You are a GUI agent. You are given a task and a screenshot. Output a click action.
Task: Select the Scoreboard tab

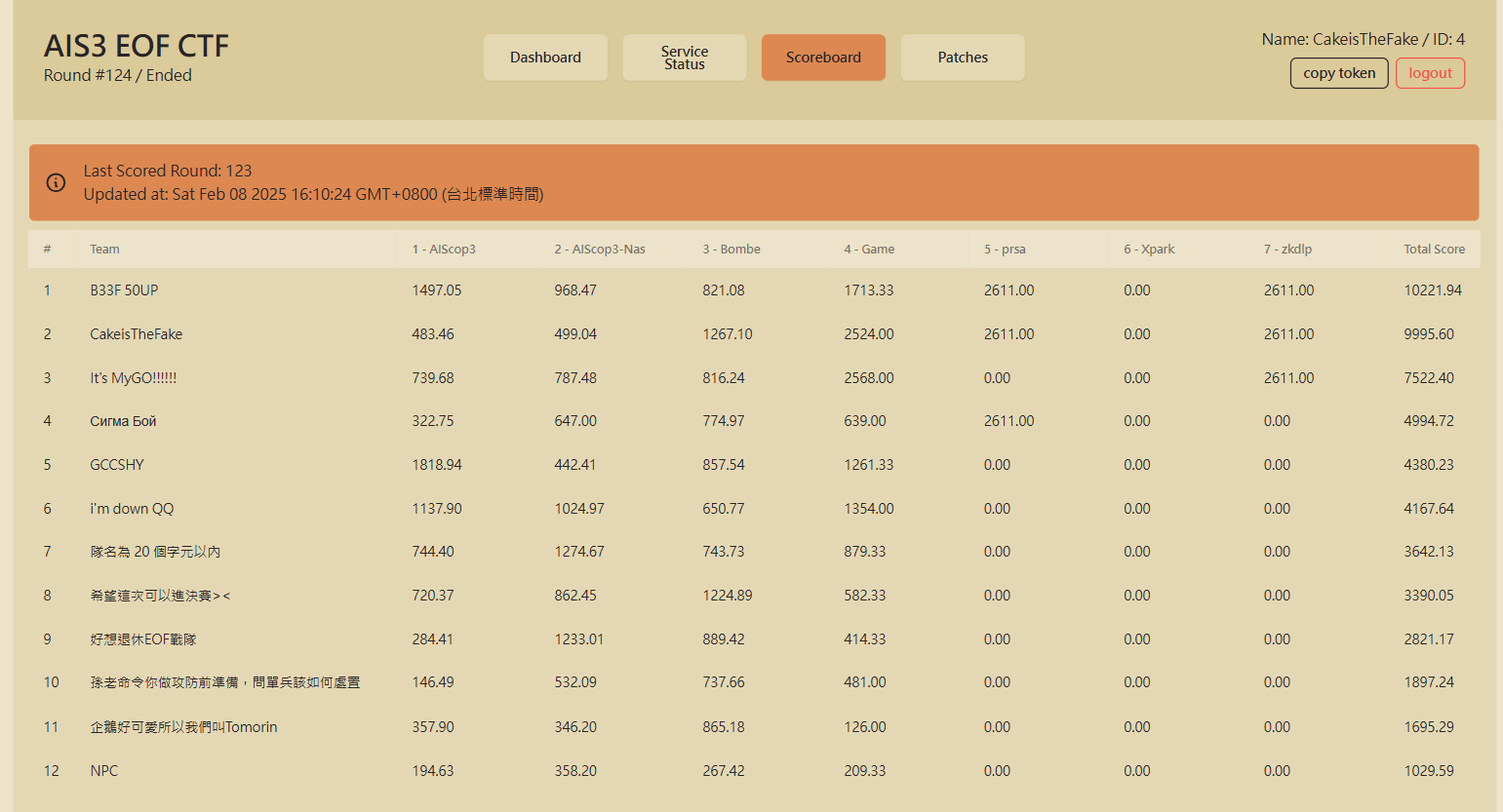[x=823, y=58]
